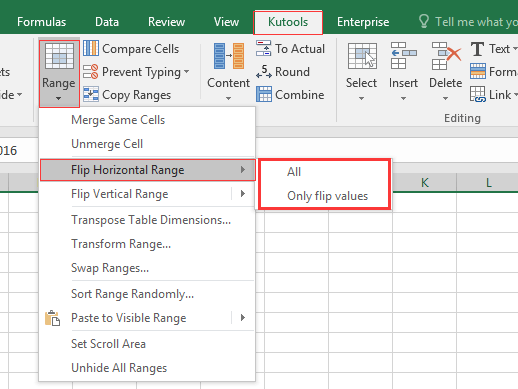Screen dimensions: 518x389
Task: Switch to the Kutools tab
Action: pos(288,22)
